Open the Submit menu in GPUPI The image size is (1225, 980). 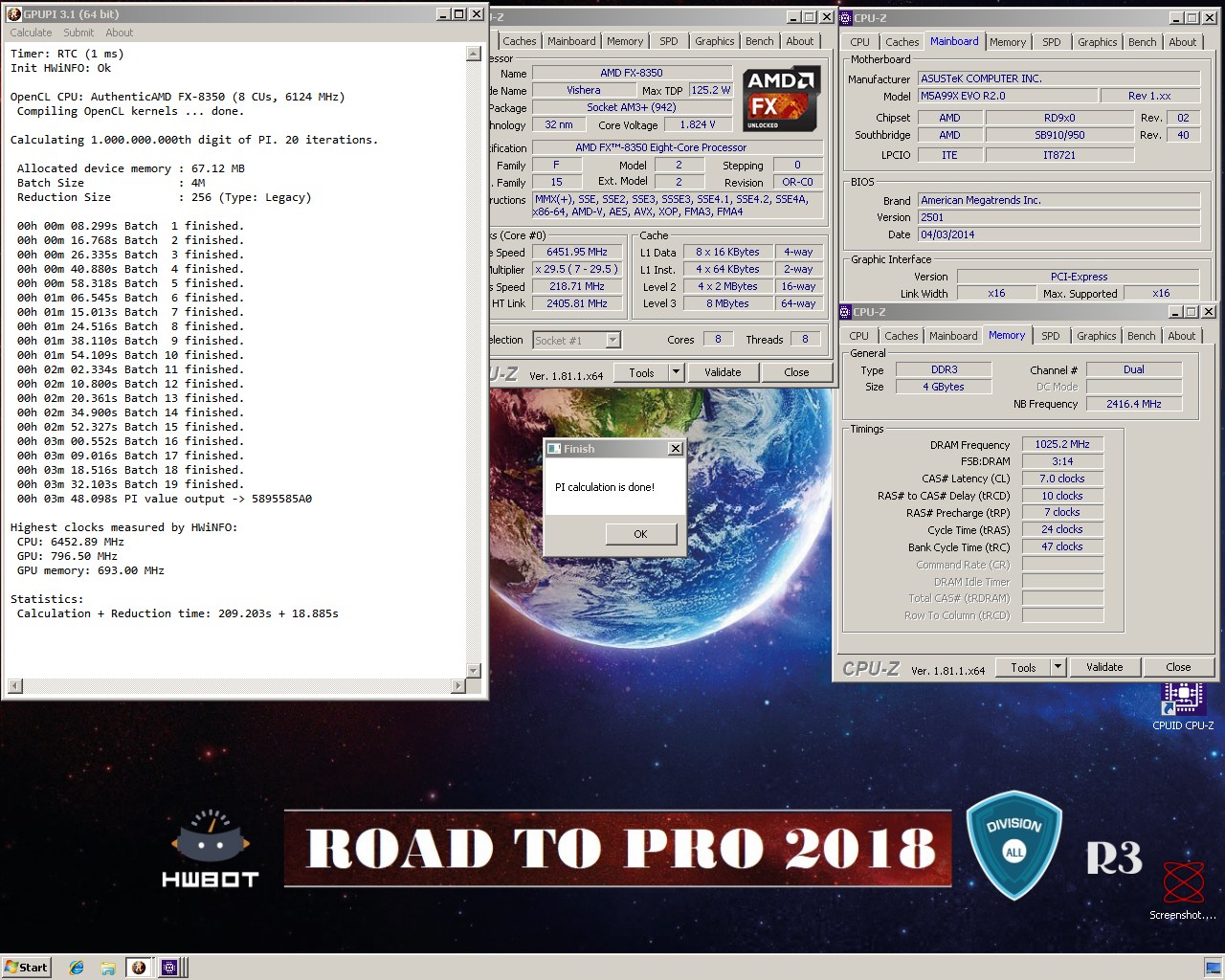pos(78,33)
